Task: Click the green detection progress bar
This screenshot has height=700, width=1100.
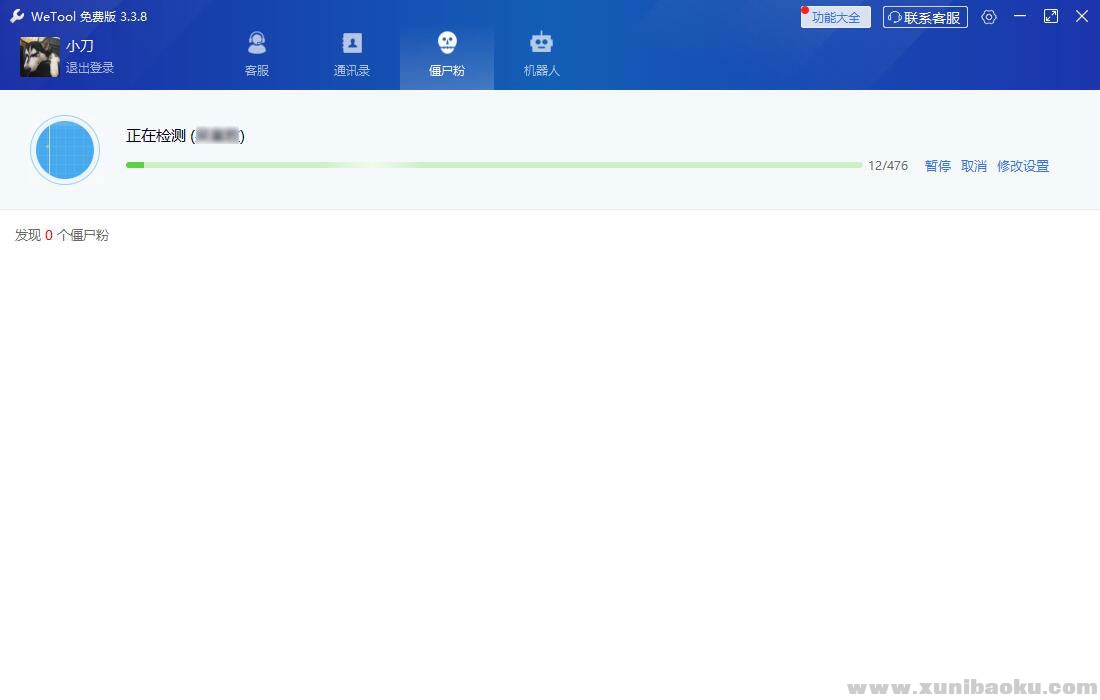Action: click(x=493, y=165)
